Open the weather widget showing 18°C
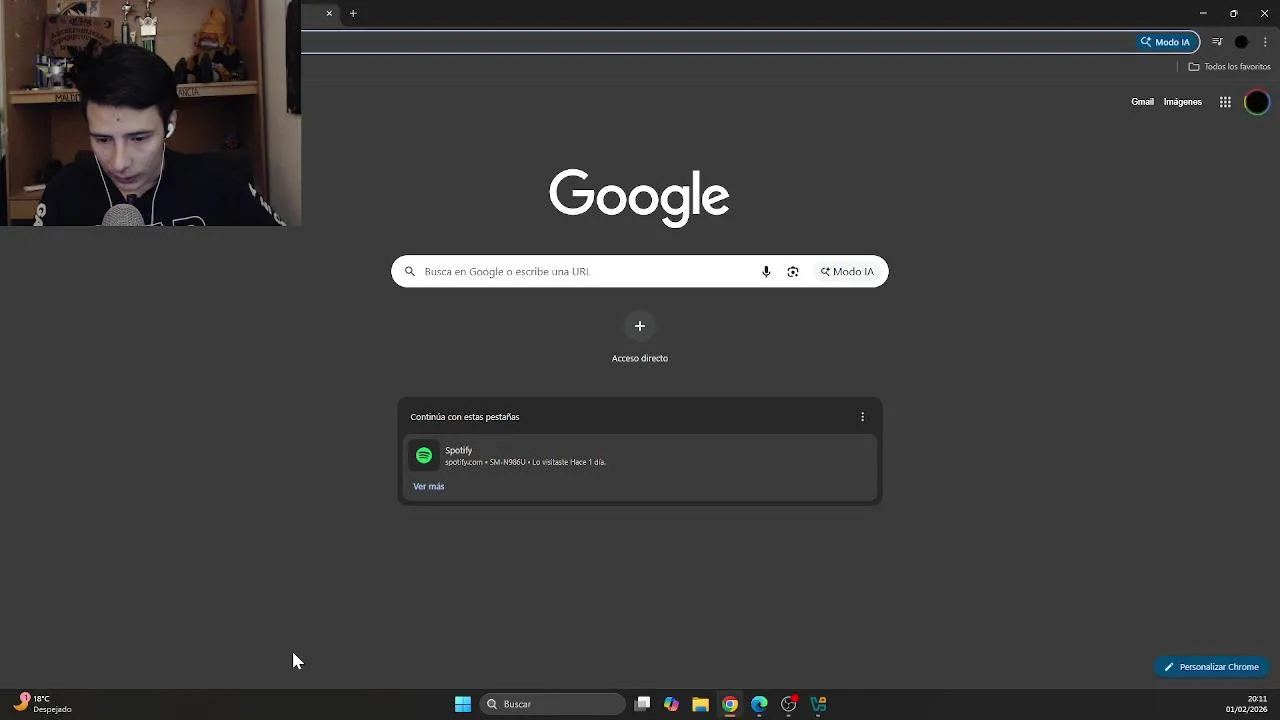 42,704
